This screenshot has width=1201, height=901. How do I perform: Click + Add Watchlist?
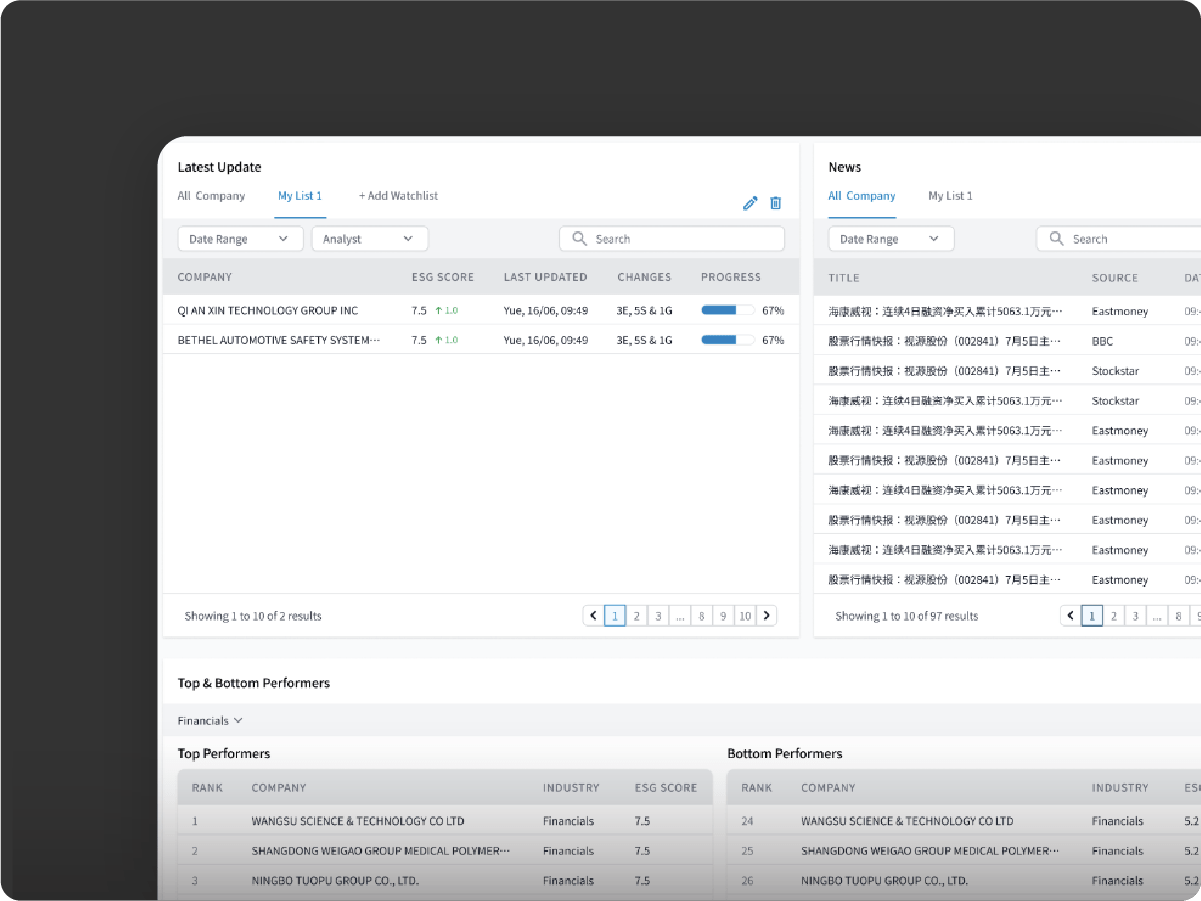[x=398, y=196]
